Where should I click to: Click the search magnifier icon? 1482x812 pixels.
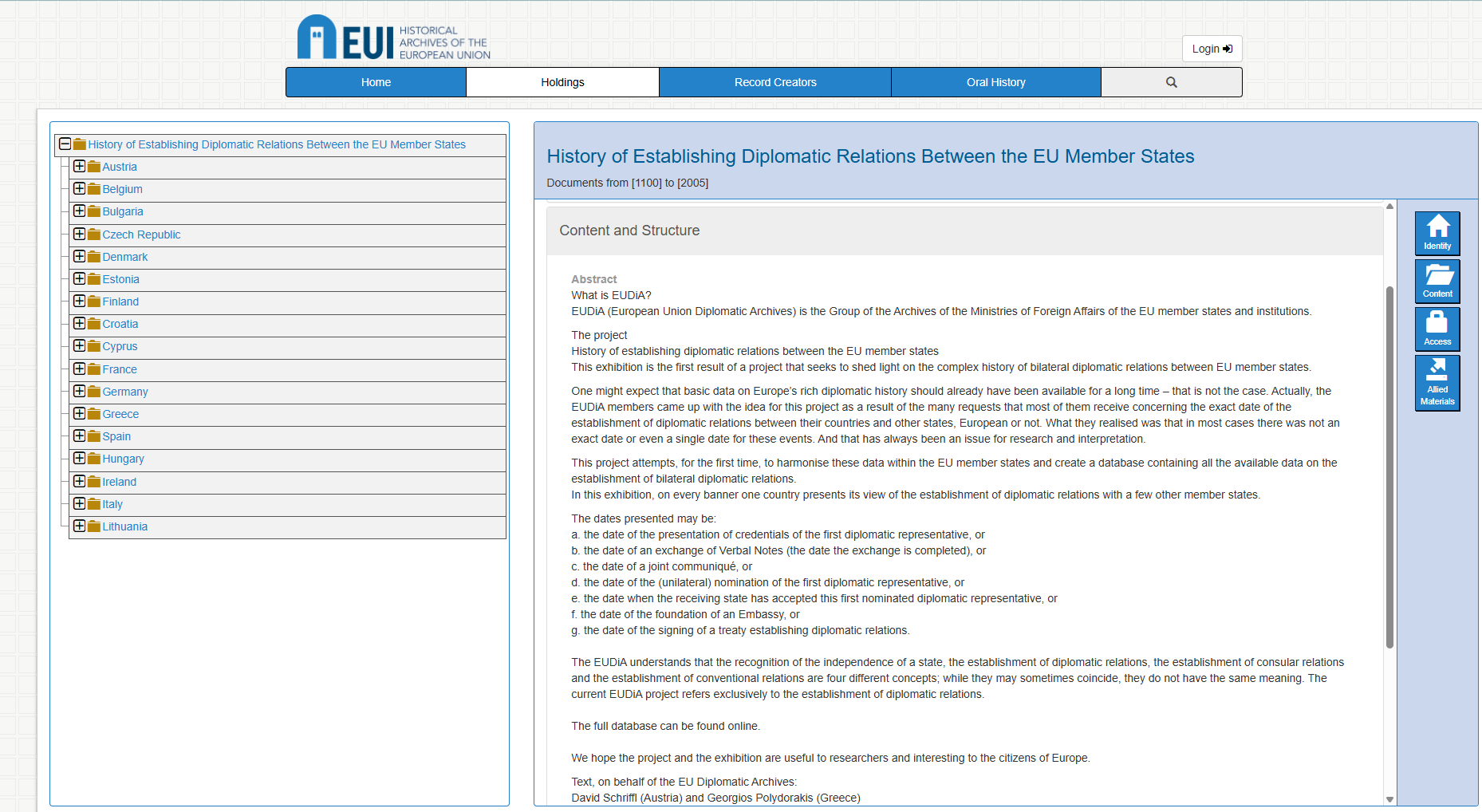[x=1171, y=82]
